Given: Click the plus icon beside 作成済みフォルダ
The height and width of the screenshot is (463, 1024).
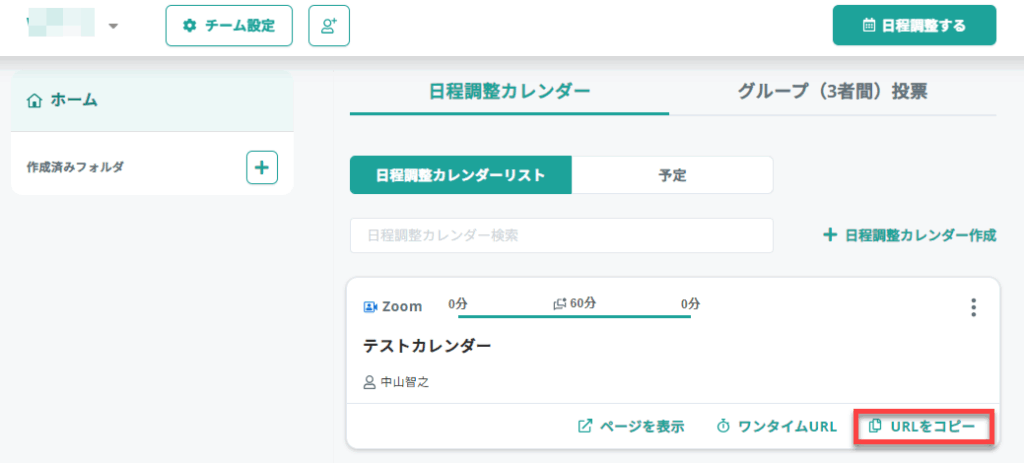Looking at the screenshot, I should point(262,167).
